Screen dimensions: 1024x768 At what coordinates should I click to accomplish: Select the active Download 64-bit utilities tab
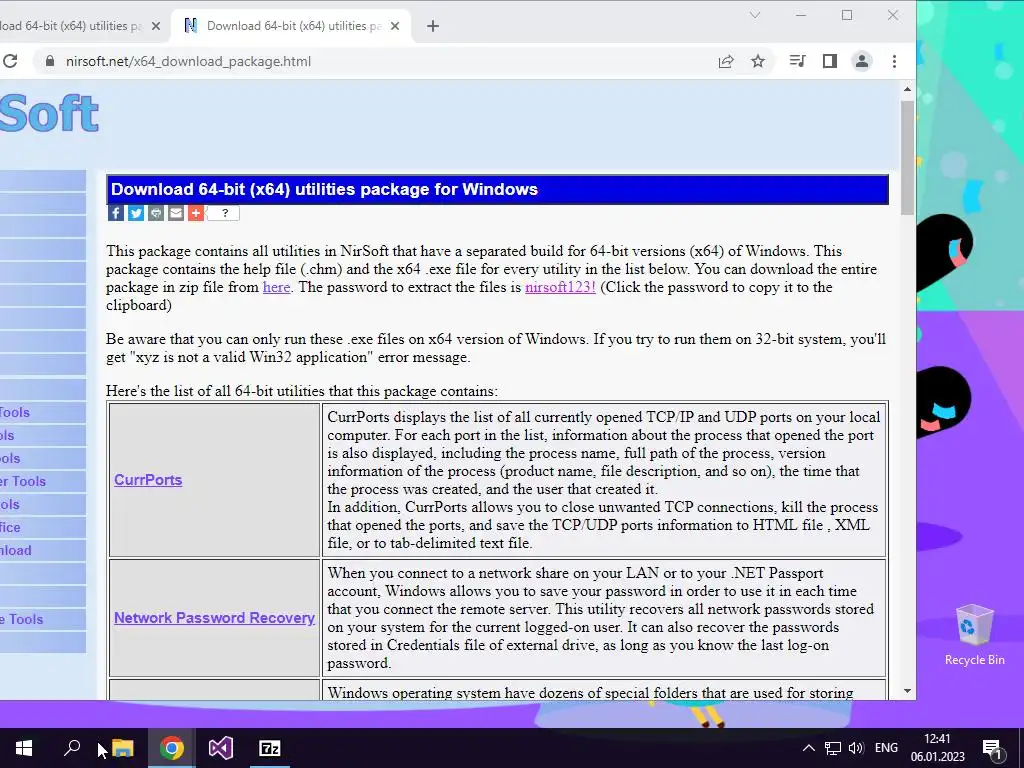click(291, 26)
